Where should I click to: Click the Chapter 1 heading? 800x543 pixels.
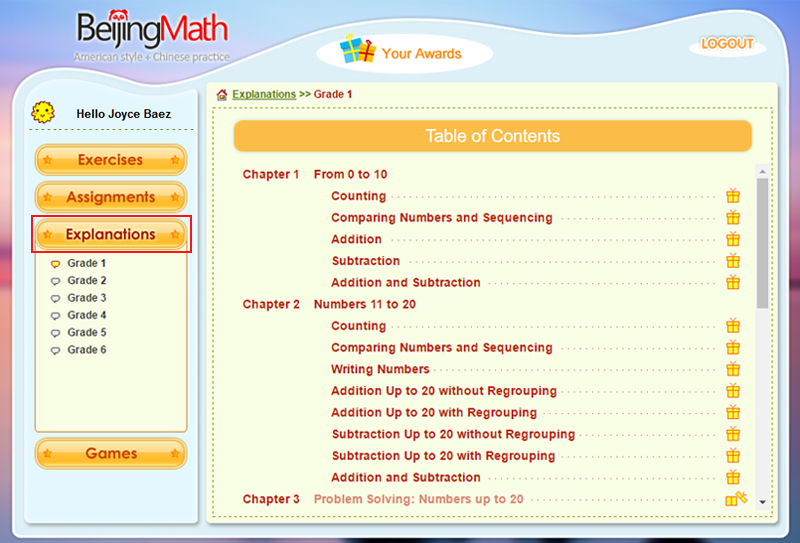(x=271, y=175)
